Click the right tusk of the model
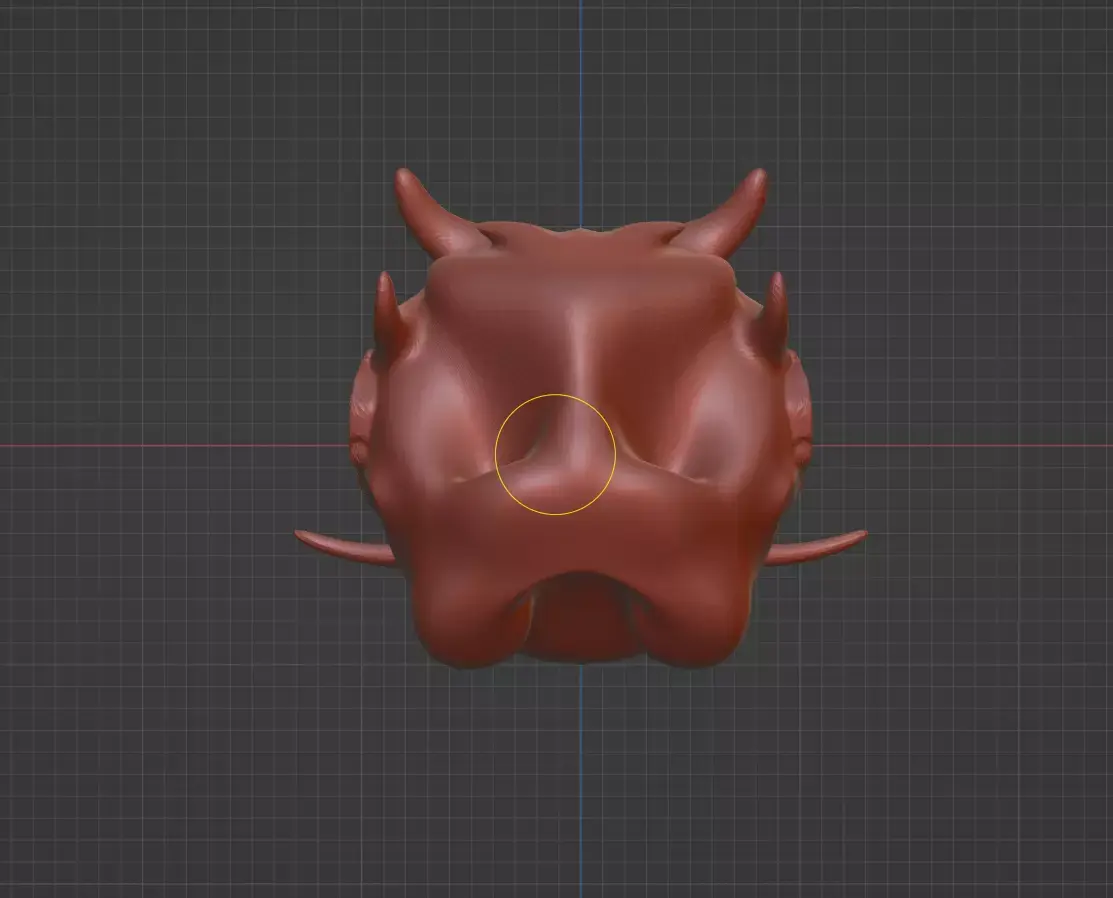This screenshot has height=898, width=1113. (x=816, y=548)
